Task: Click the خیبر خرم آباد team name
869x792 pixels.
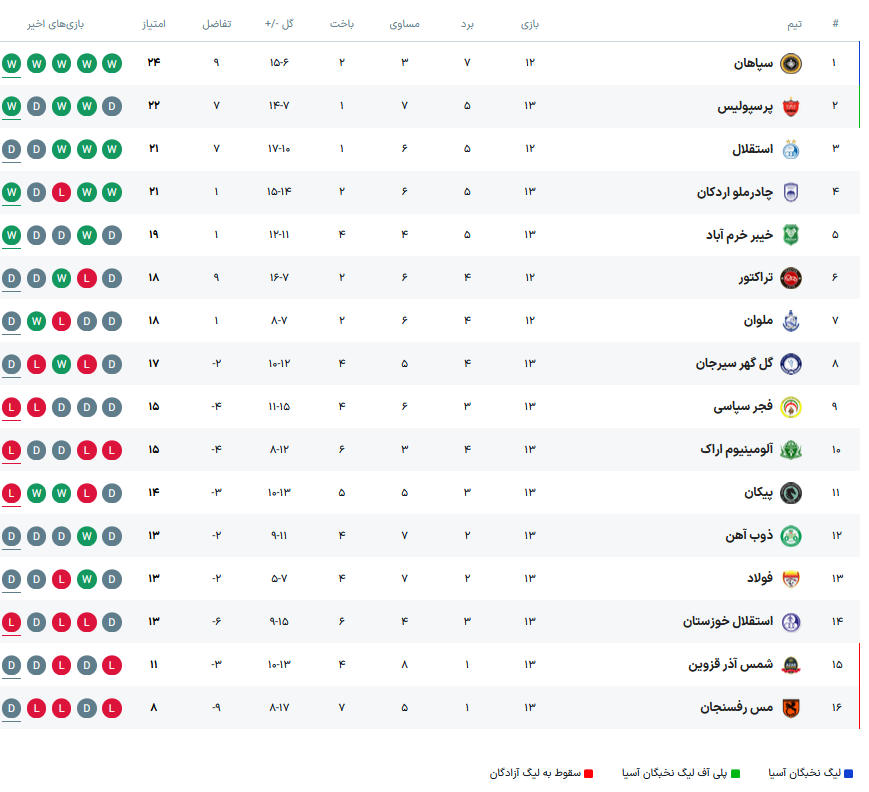Action: pos(739,235)
